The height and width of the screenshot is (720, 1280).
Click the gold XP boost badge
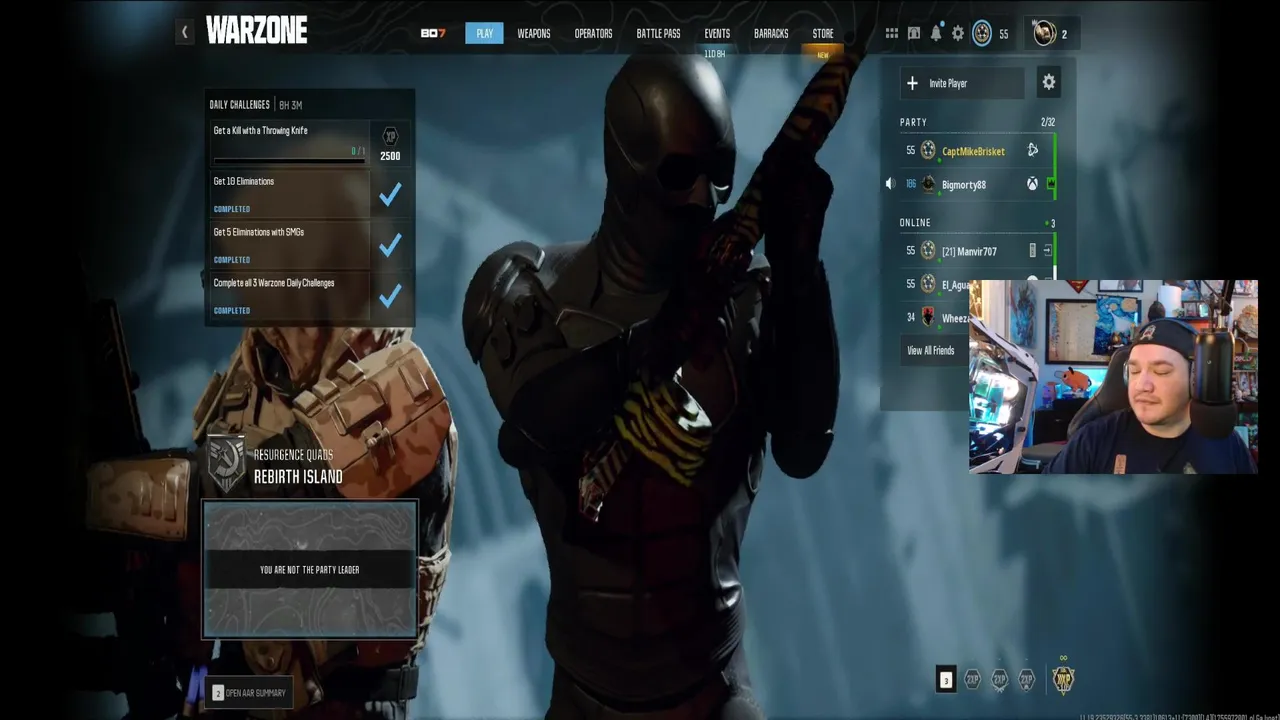coord(1063,679)
